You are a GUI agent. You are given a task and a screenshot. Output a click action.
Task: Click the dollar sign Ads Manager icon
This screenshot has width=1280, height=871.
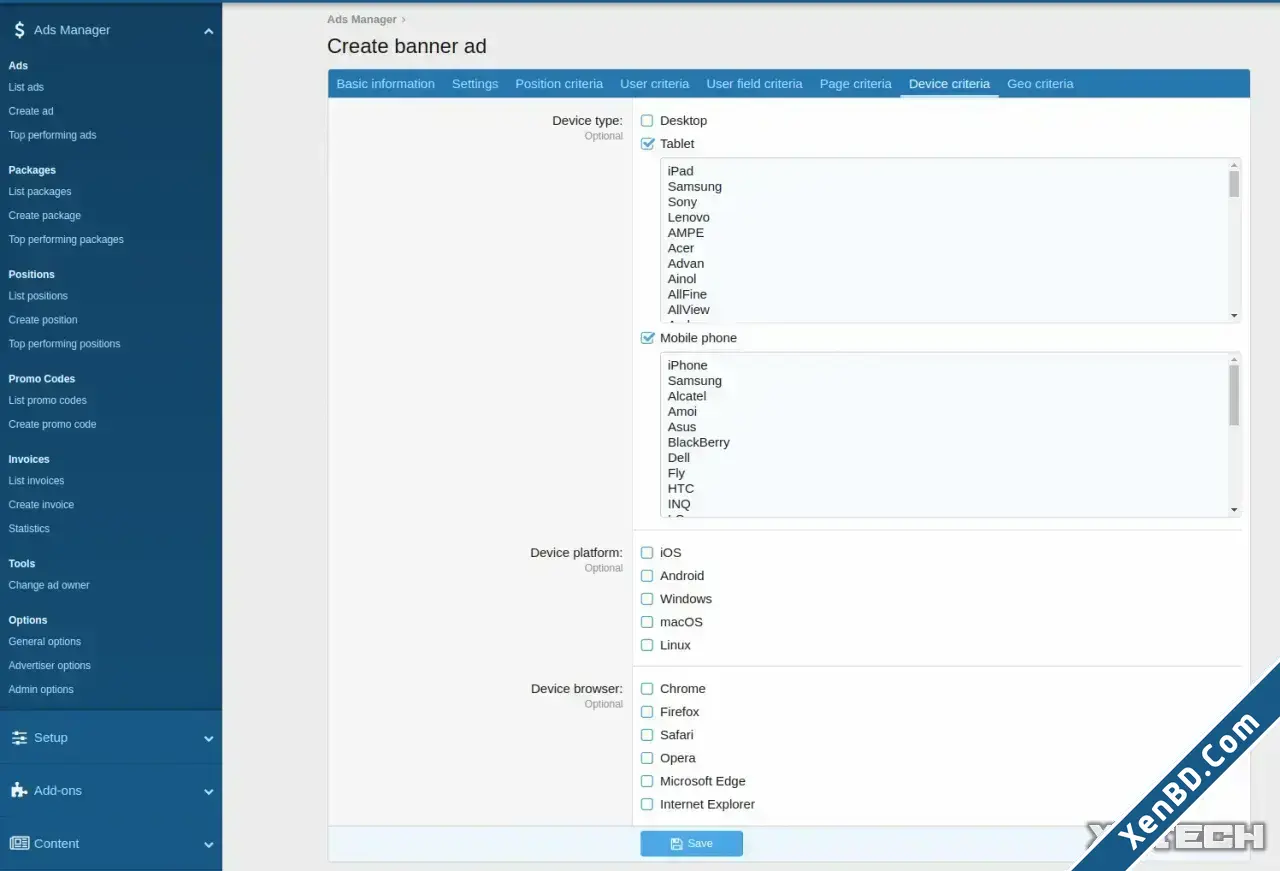coord(19,30)
